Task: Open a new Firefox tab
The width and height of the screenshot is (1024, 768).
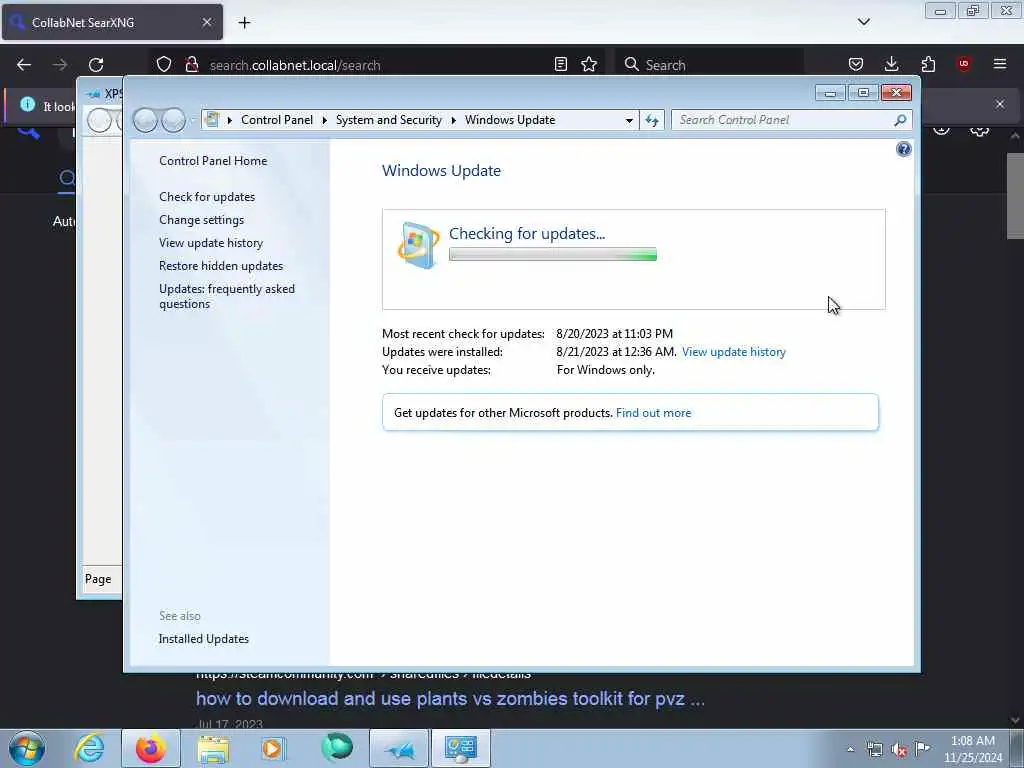Action: [x=244, y=23]
